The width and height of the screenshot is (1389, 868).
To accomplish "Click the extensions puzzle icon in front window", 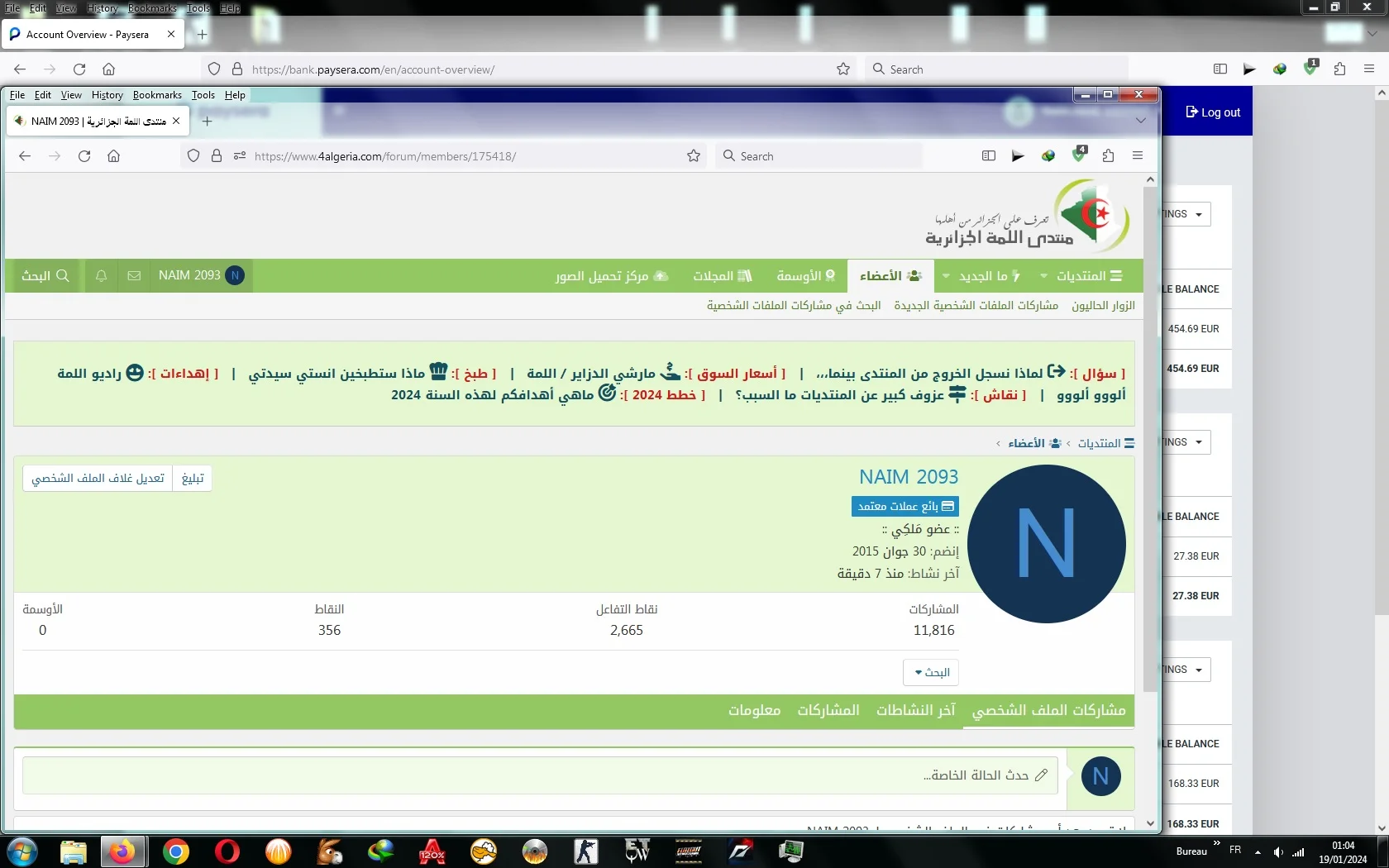I will click(x=1108, y=156).
